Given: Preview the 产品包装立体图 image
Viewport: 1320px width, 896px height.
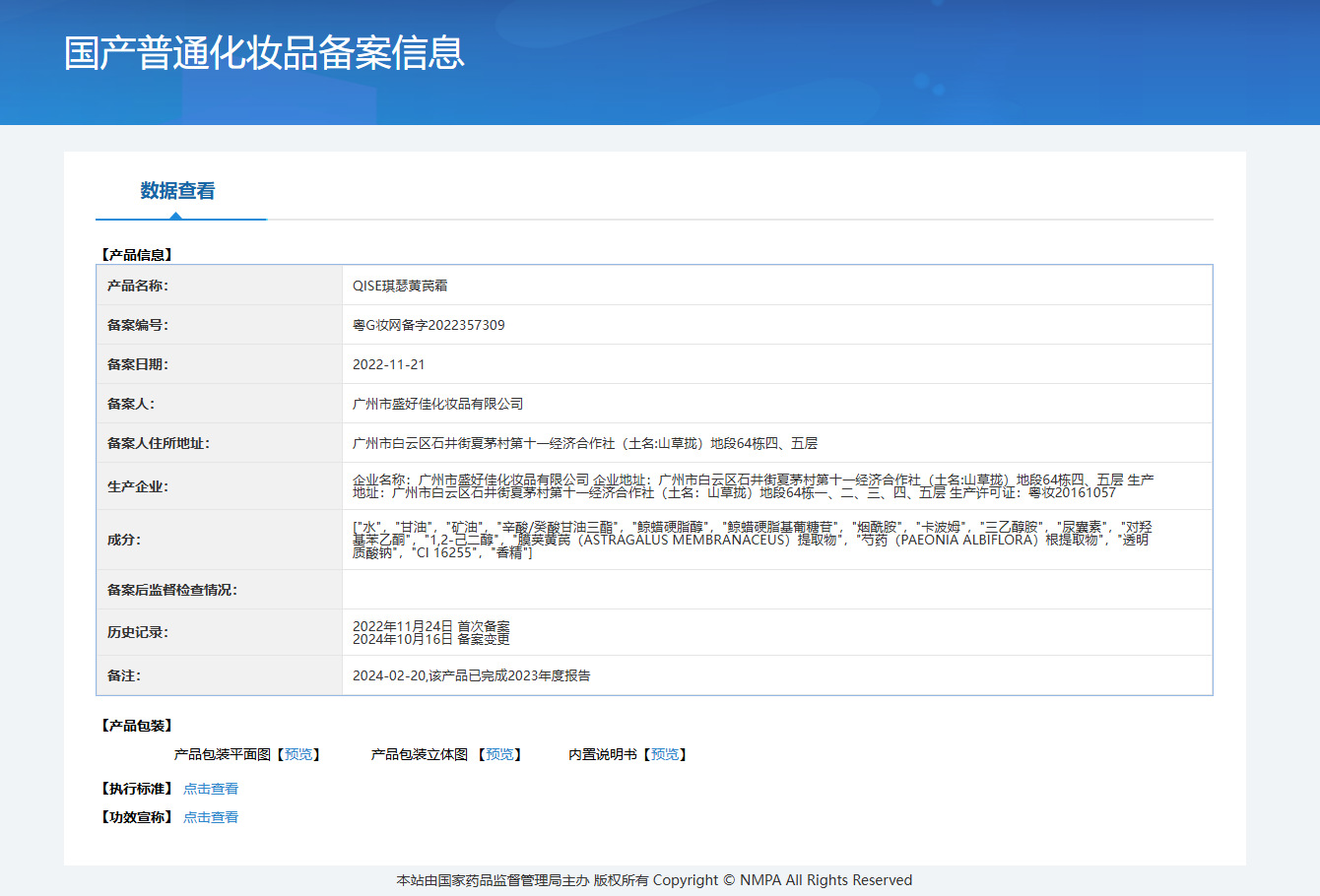Looking at the screenshot, I should 499,754.
